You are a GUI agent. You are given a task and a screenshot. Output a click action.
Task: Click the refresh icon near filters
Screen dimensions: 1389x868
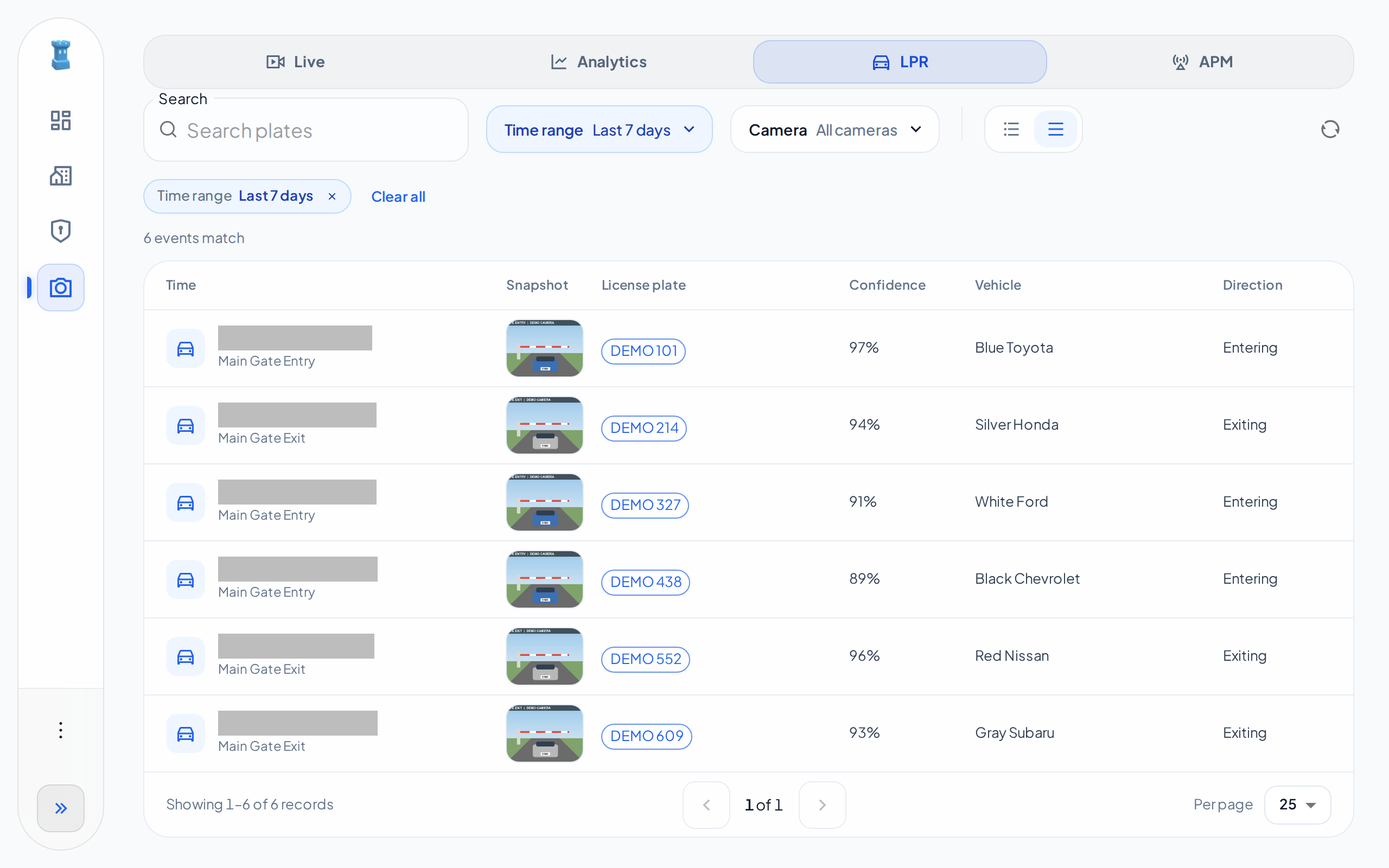click(x=1329, y=129)
